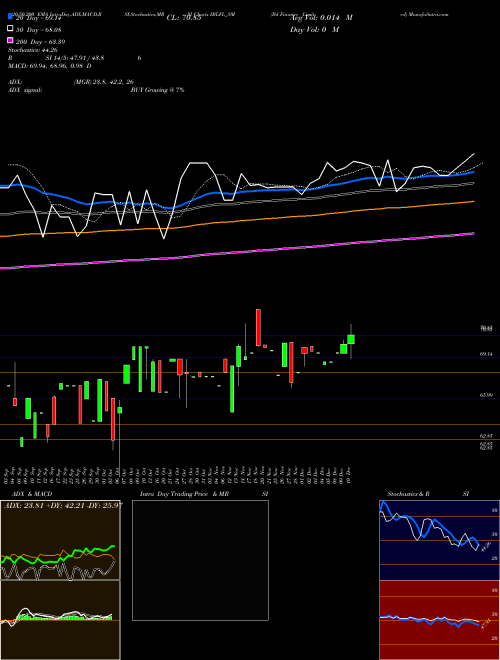Click the 'Day Vol: 0 M' text
The image size is (500, 660).
pyautogui.click(x=314, y=29)
